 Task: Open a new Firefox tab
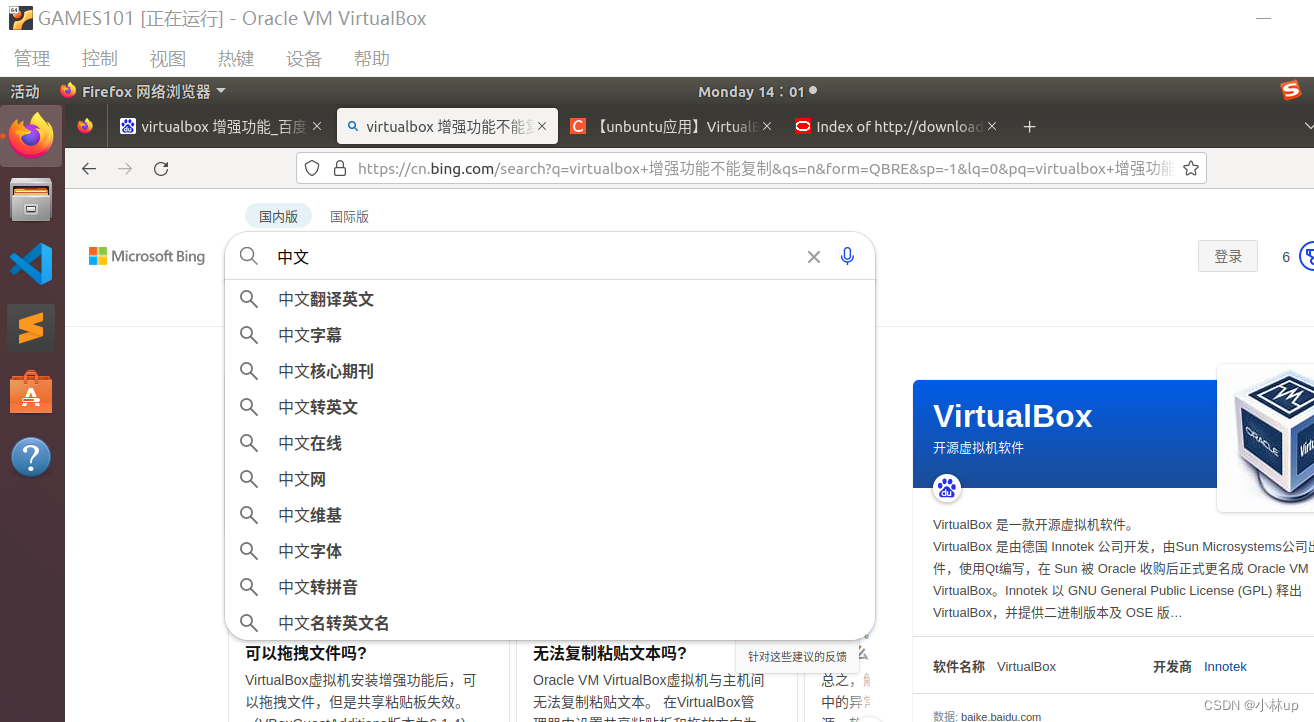click(x=1029, y=127)
